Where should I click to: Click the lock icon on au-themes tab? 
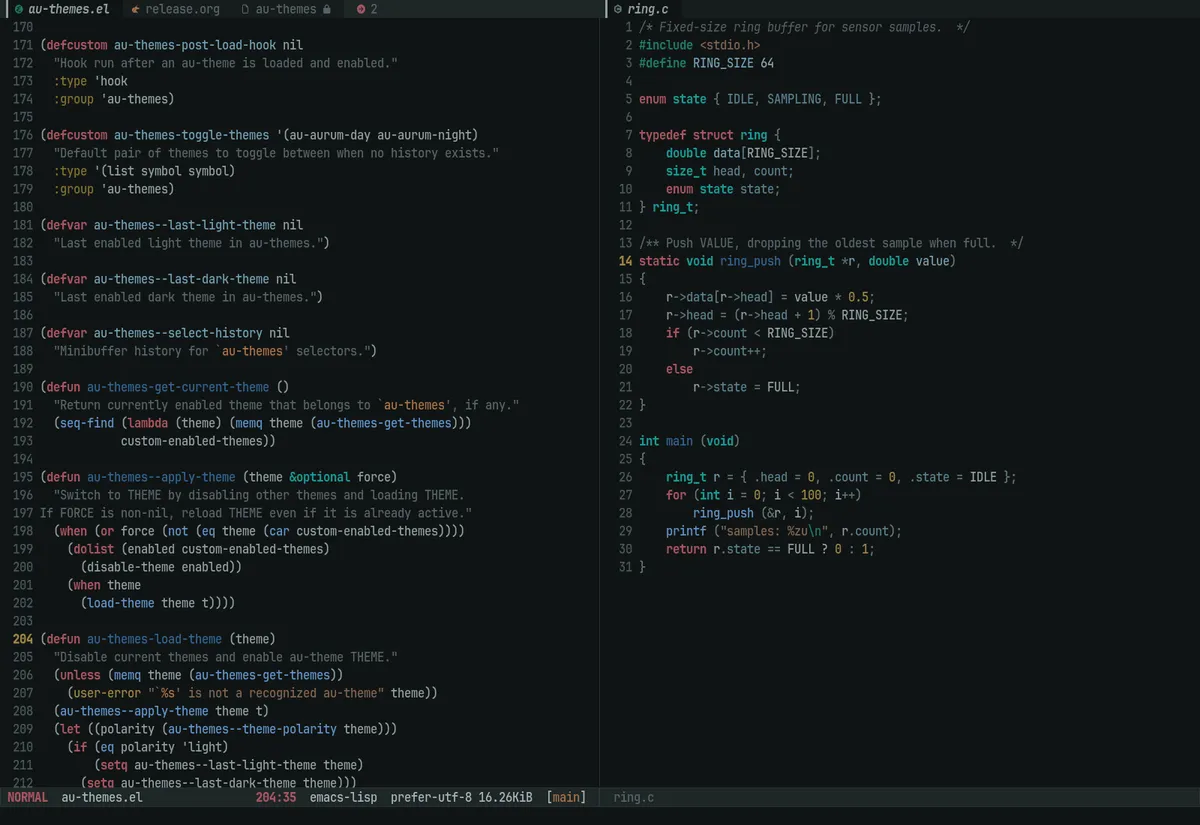tap(326, 9)
